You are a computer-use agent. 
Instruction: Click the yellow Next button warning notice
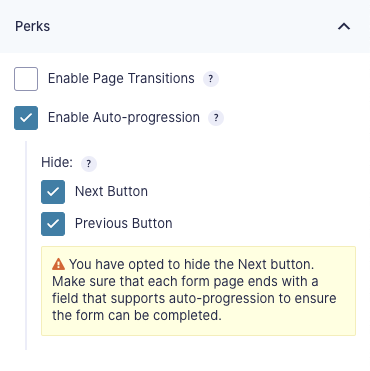click(x=198, y=291)
